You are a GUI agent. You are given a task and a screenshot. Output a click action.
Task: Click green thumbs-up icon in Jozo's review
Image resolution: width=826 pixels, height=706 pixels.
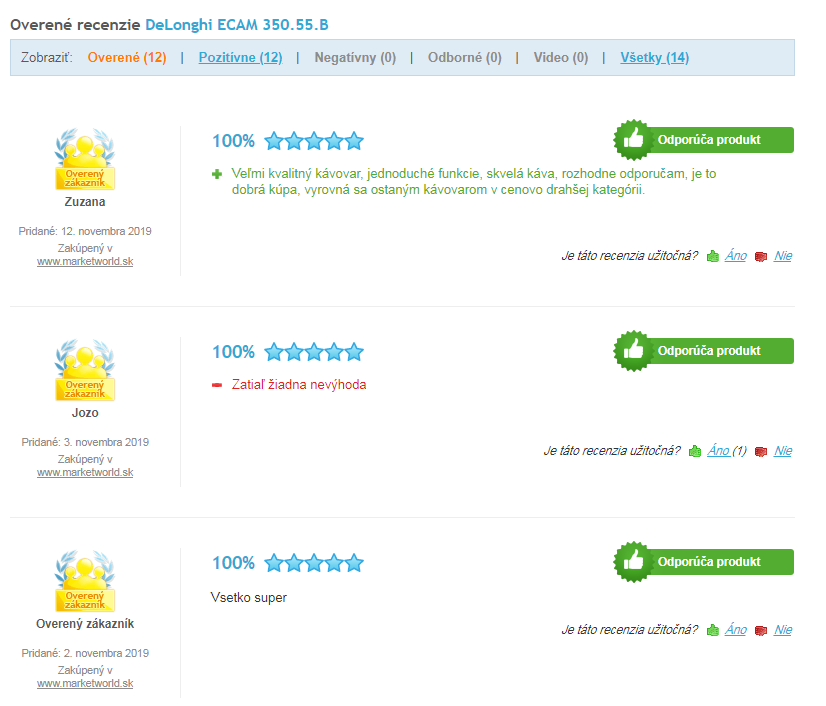pos(695,451)
